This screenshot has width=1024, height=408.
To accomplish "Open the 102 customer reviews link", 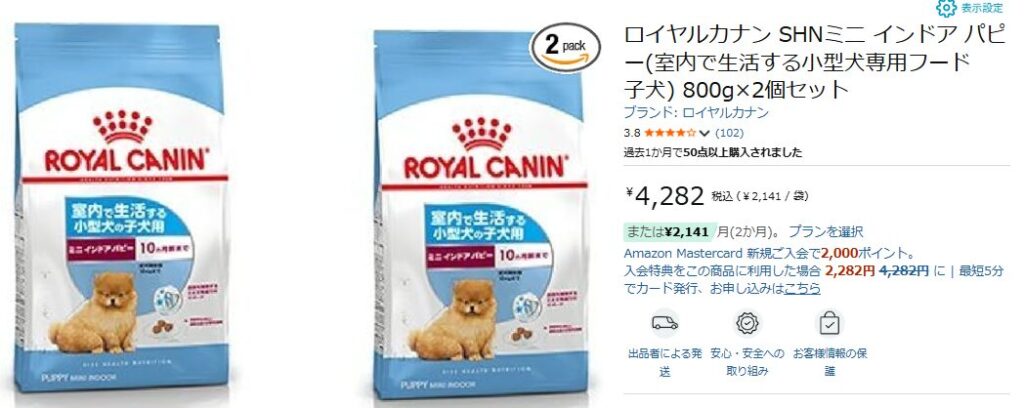I will coord(729,133).
